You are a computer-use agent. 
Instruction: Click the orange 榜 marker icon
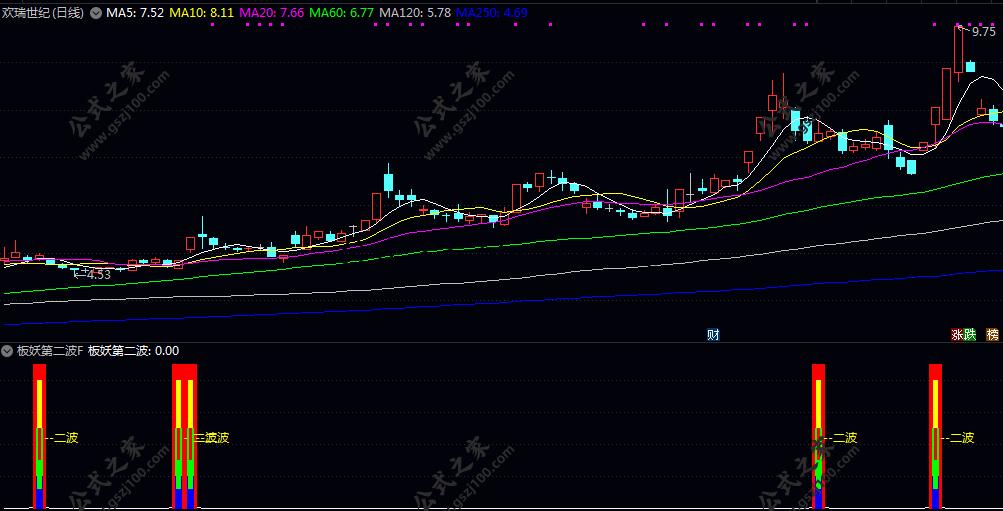(993, 334)
